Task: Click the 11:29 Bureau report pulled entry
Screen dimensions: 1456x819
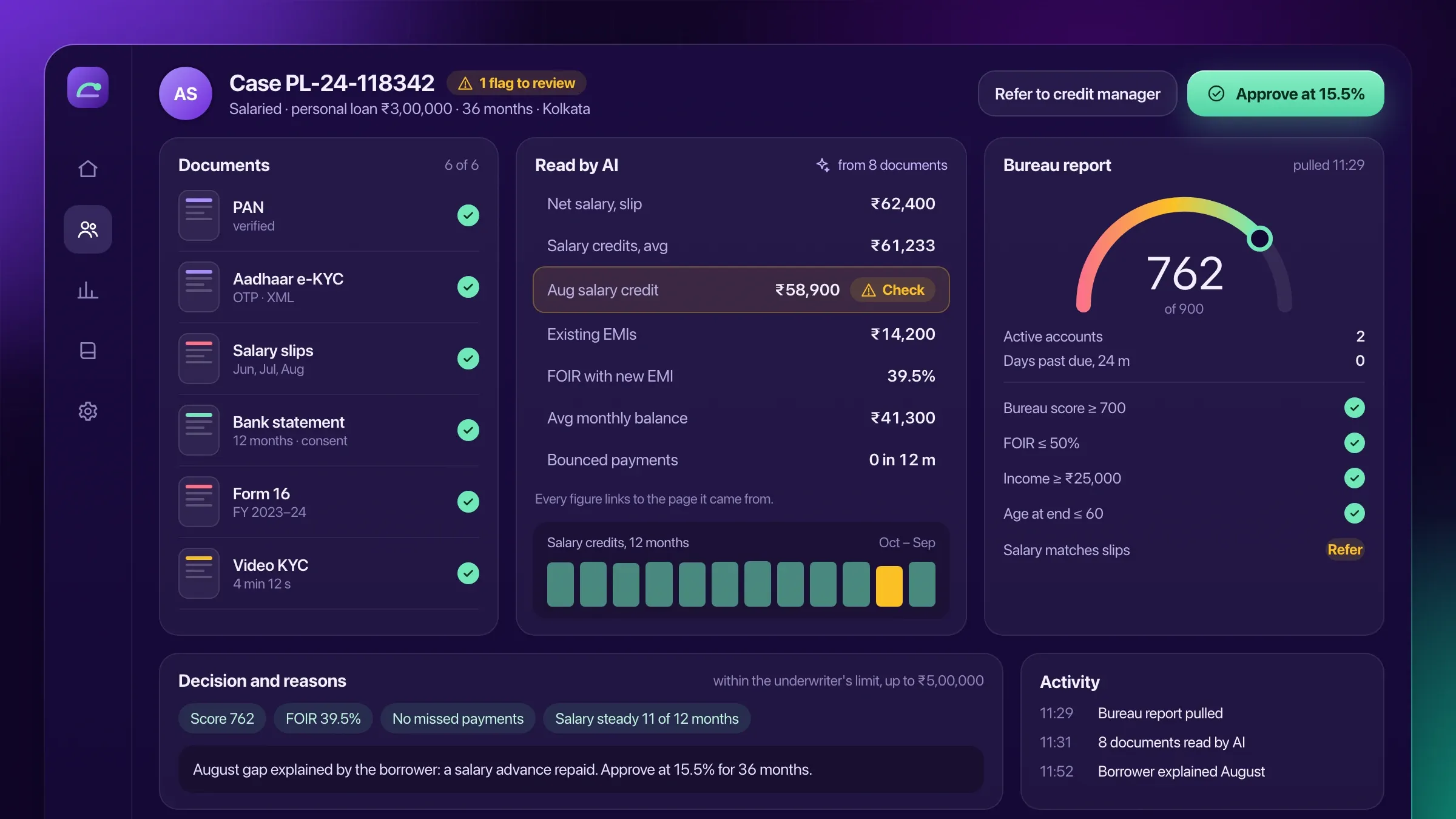Action: coord(1131,713)
